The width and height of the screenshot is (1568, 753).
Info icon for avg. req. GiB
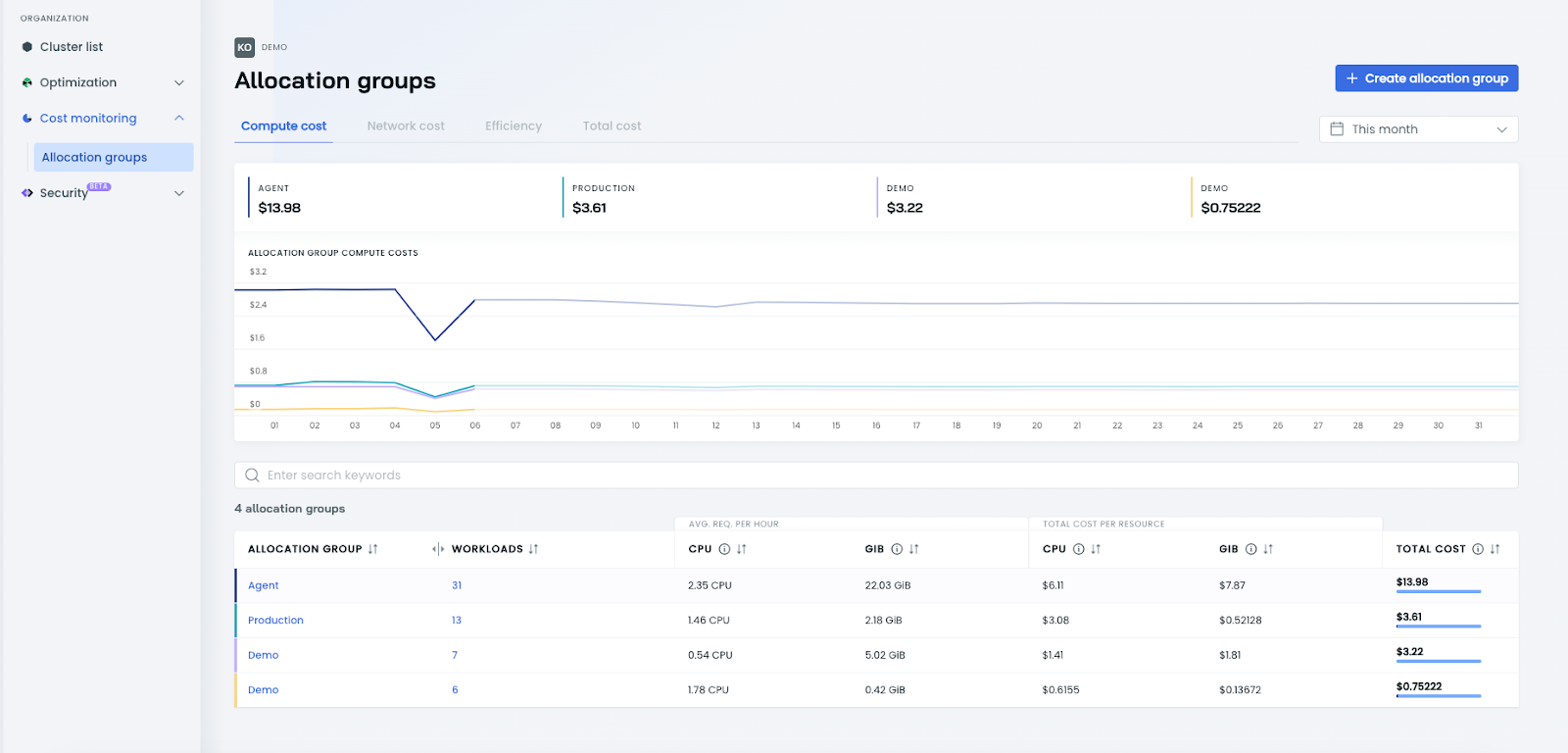(897, 549)
